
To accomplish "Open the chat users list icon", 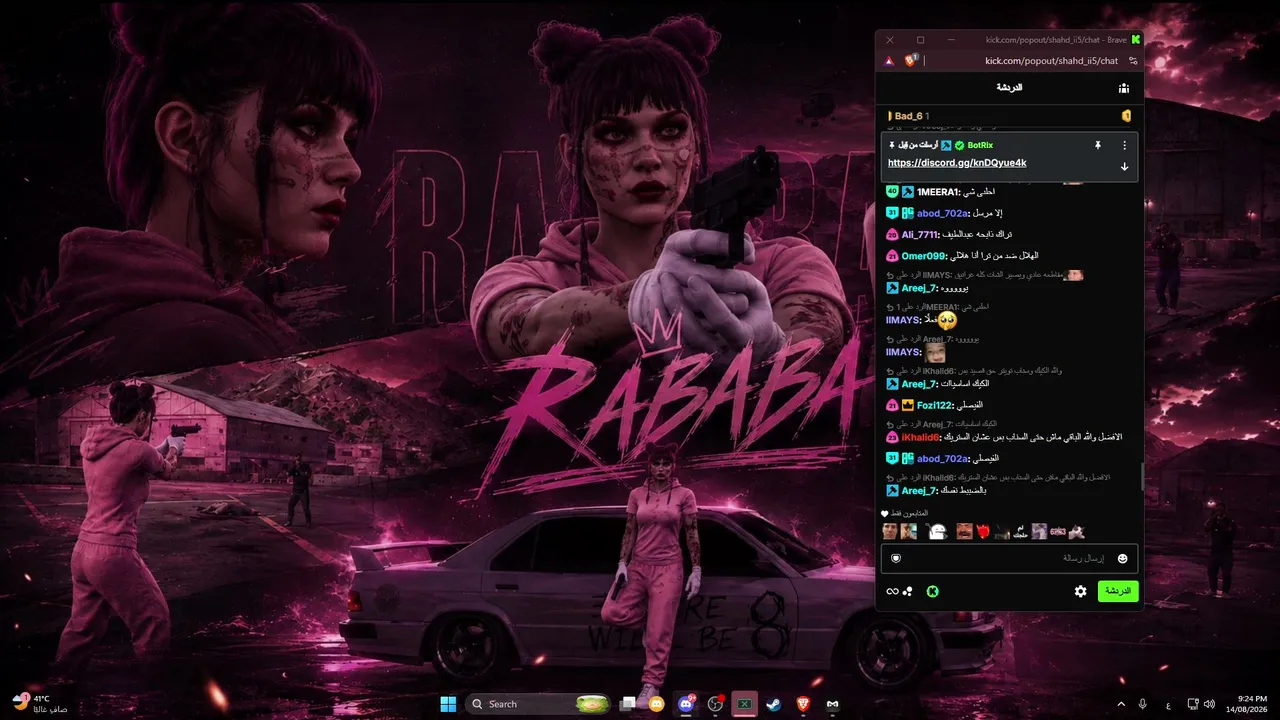I will click(x=1124, y=88).
